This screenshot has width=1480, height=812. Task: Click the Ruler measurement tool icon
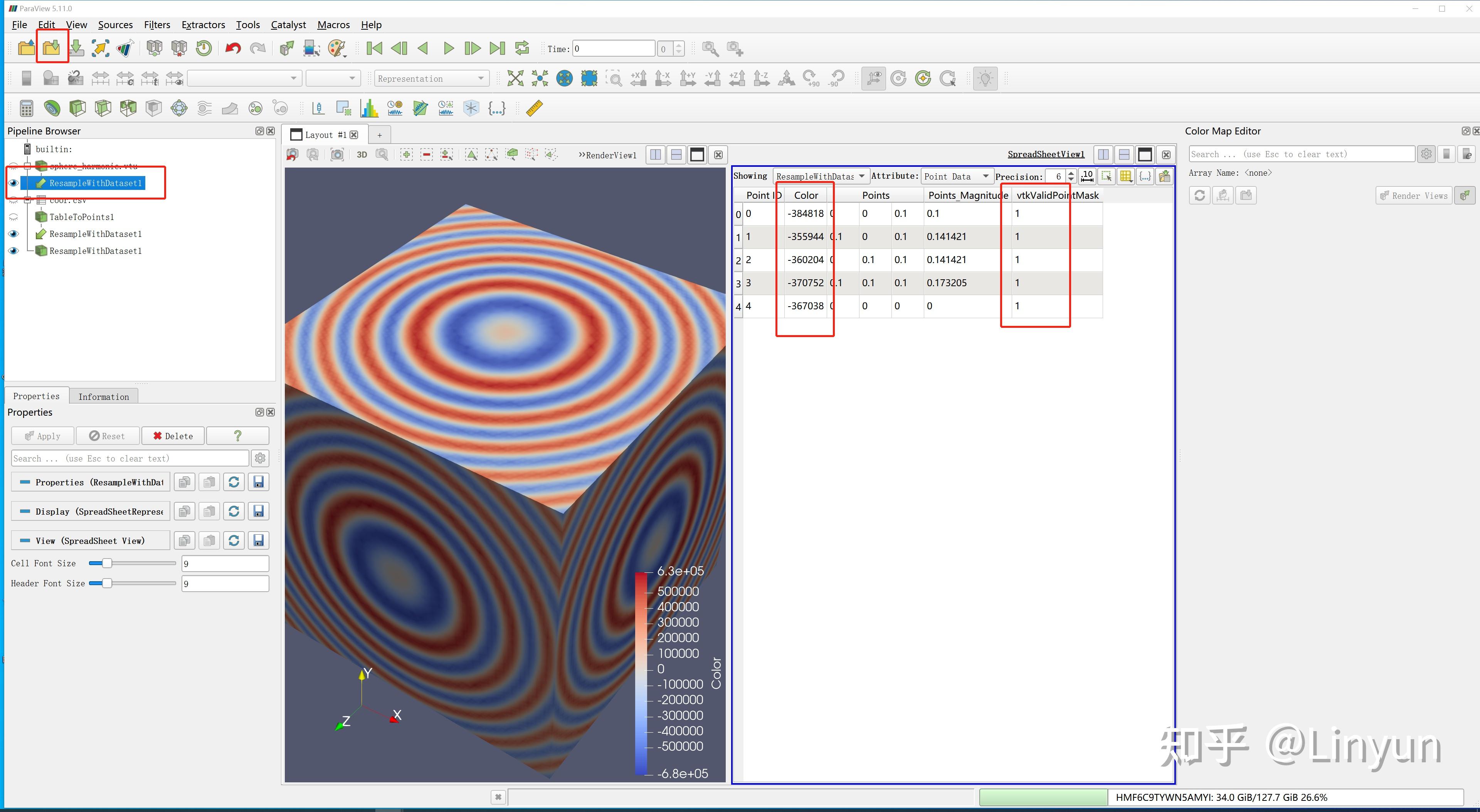point(534,108)
